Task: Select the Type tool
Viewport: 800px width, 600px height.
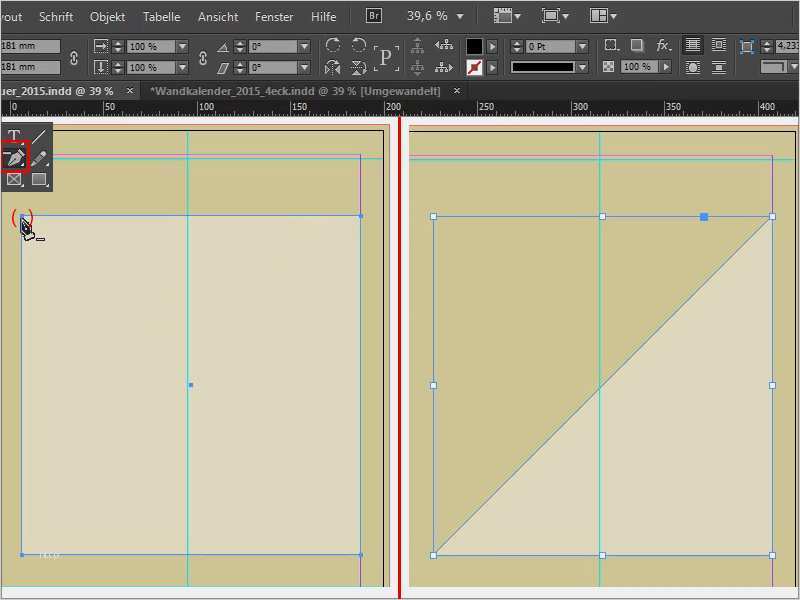Action: tap(14, 136)
